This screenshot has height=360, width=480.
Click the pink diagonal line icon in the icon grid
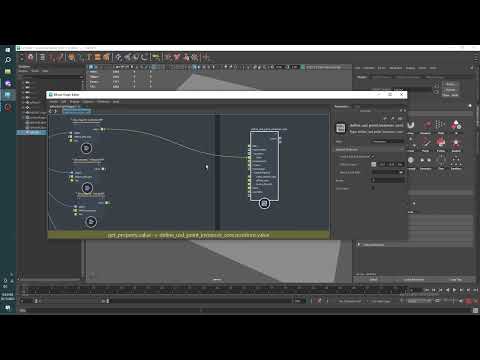click(426, 143)
